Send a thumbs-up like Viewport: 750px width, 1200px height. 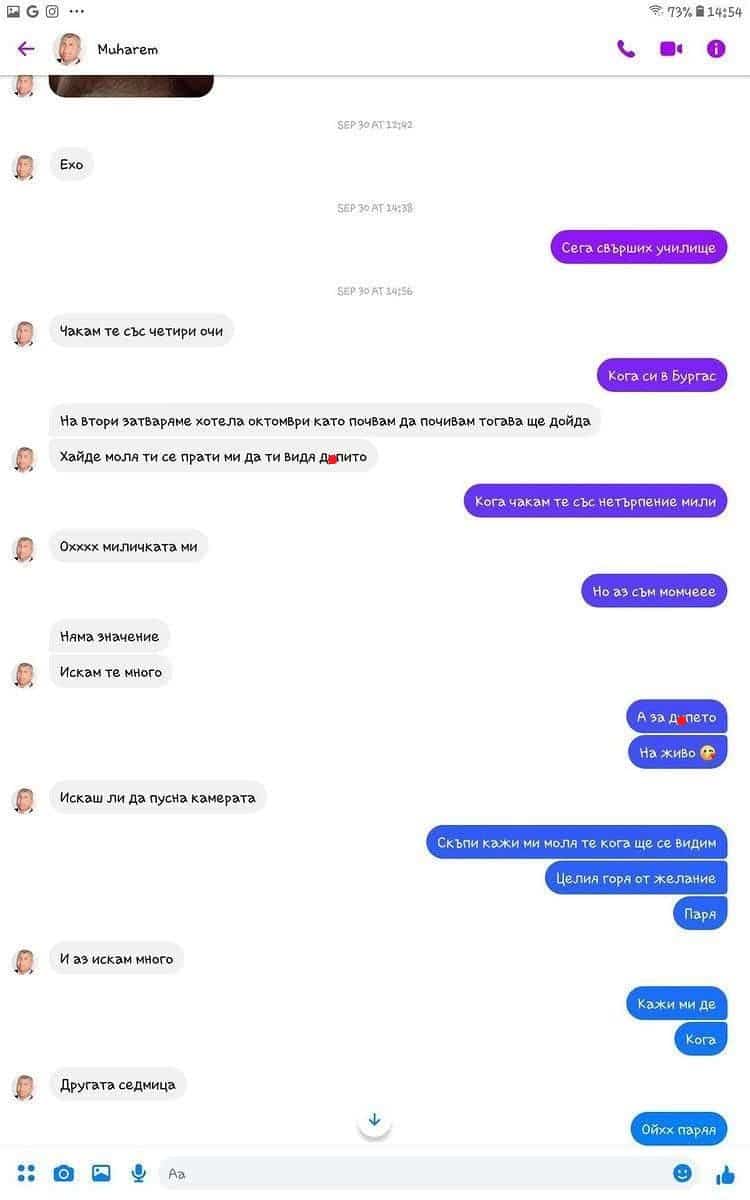tap(726, 1173)
